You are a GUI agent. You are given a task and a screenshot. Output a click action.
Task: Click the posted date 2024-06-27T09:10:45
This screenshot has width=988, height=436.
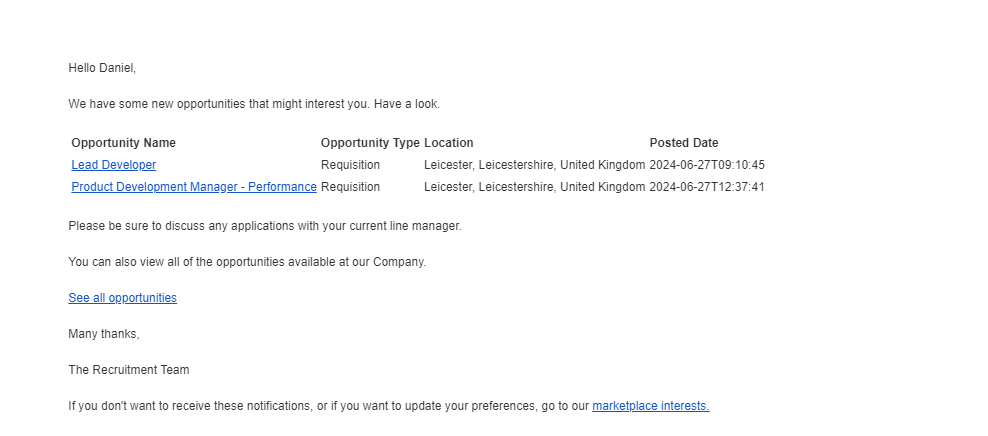(707, 165)
